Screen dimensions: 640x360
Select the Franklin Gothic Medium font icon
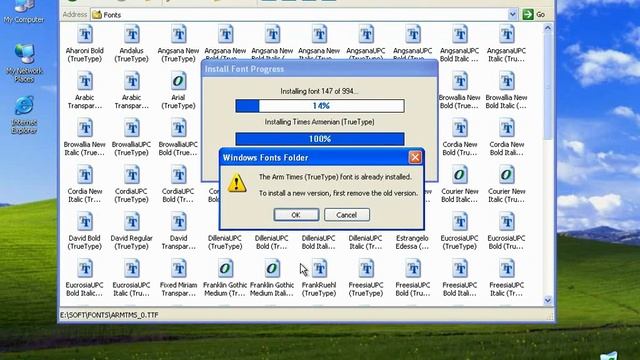(x=225, y=269)
